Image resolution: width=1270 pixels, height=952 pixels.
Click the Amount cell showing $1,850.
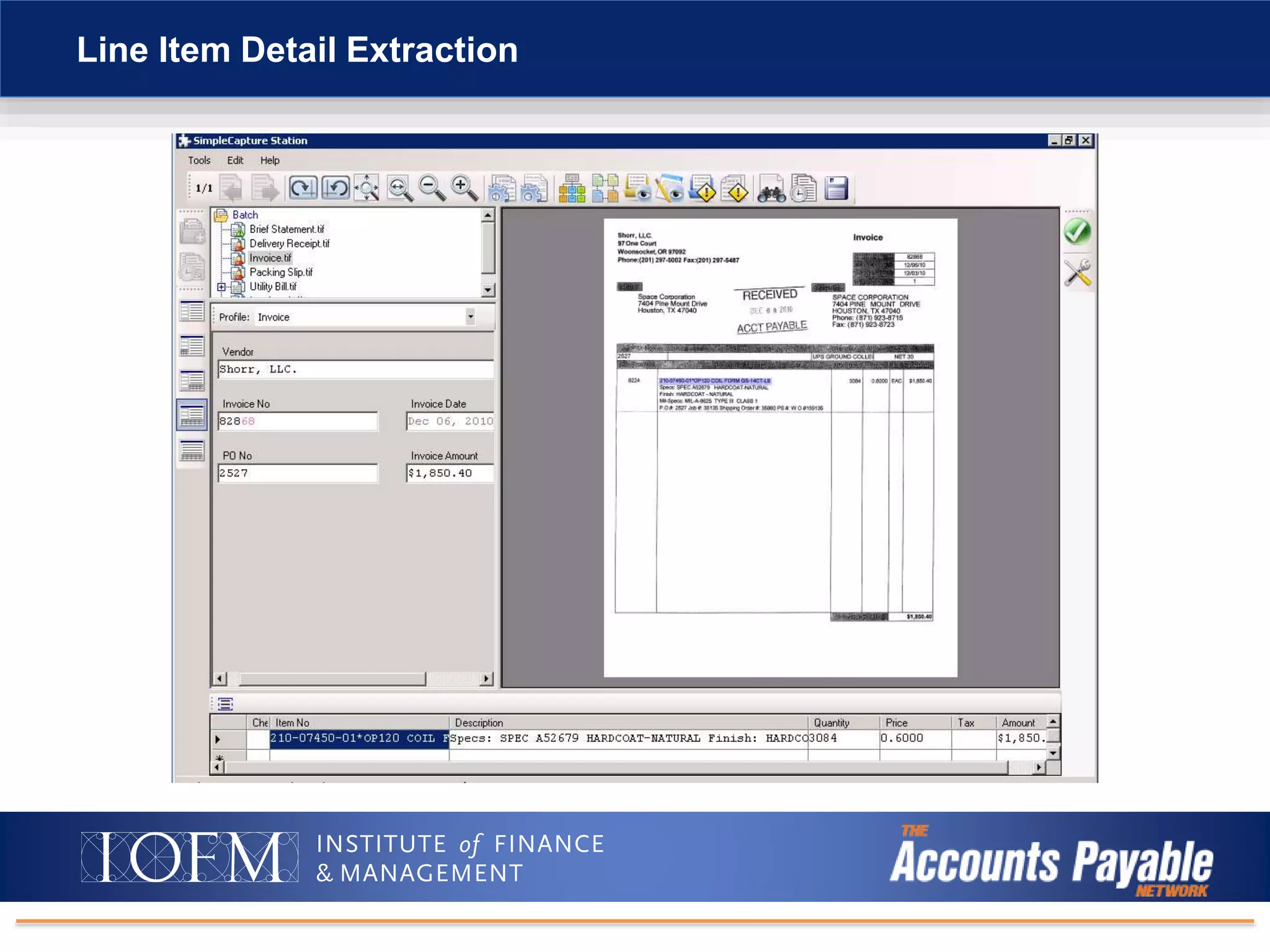pos(1021,738)
